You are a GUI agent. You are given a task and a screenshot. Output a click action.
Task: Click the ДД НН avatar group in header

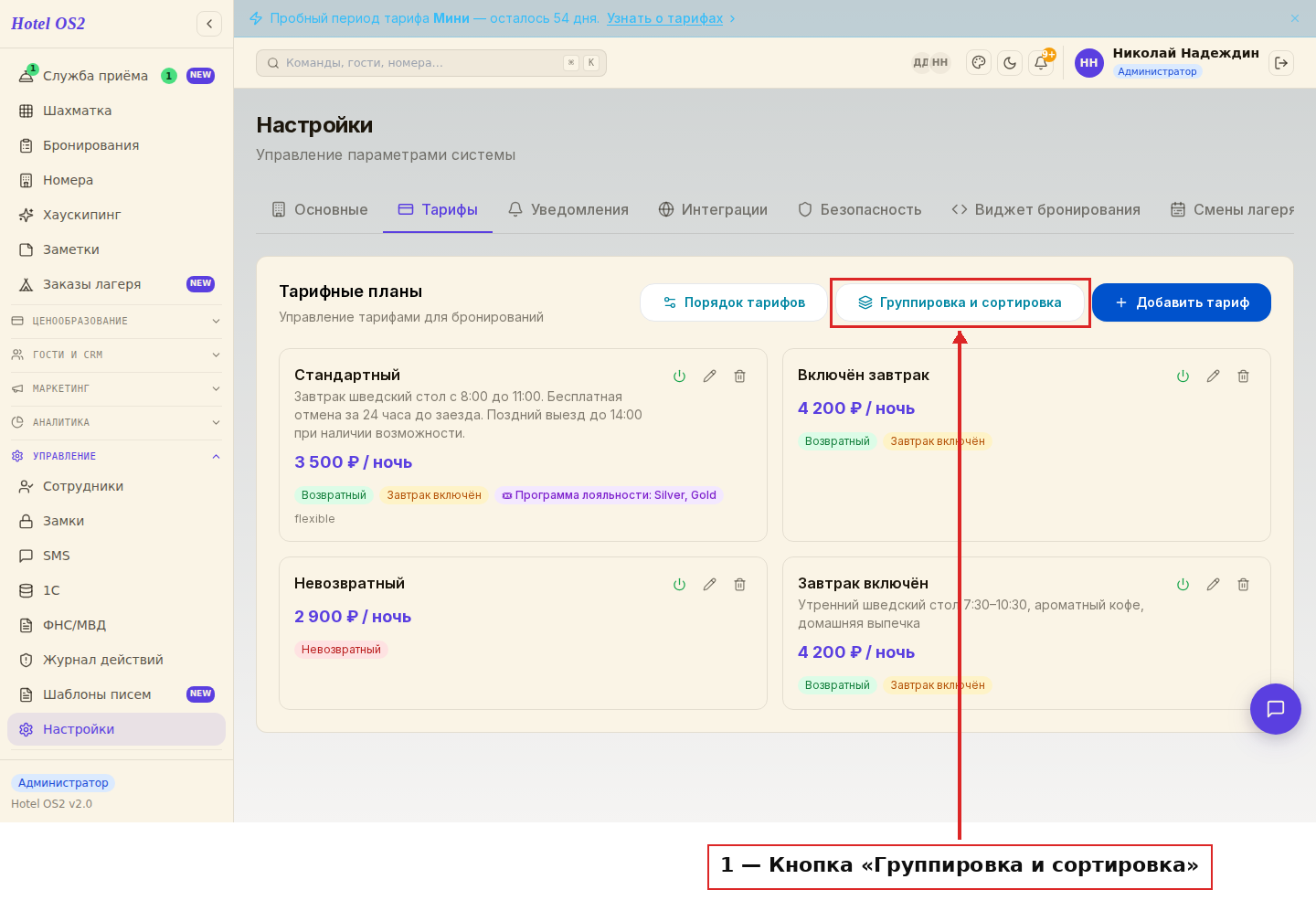931,63
